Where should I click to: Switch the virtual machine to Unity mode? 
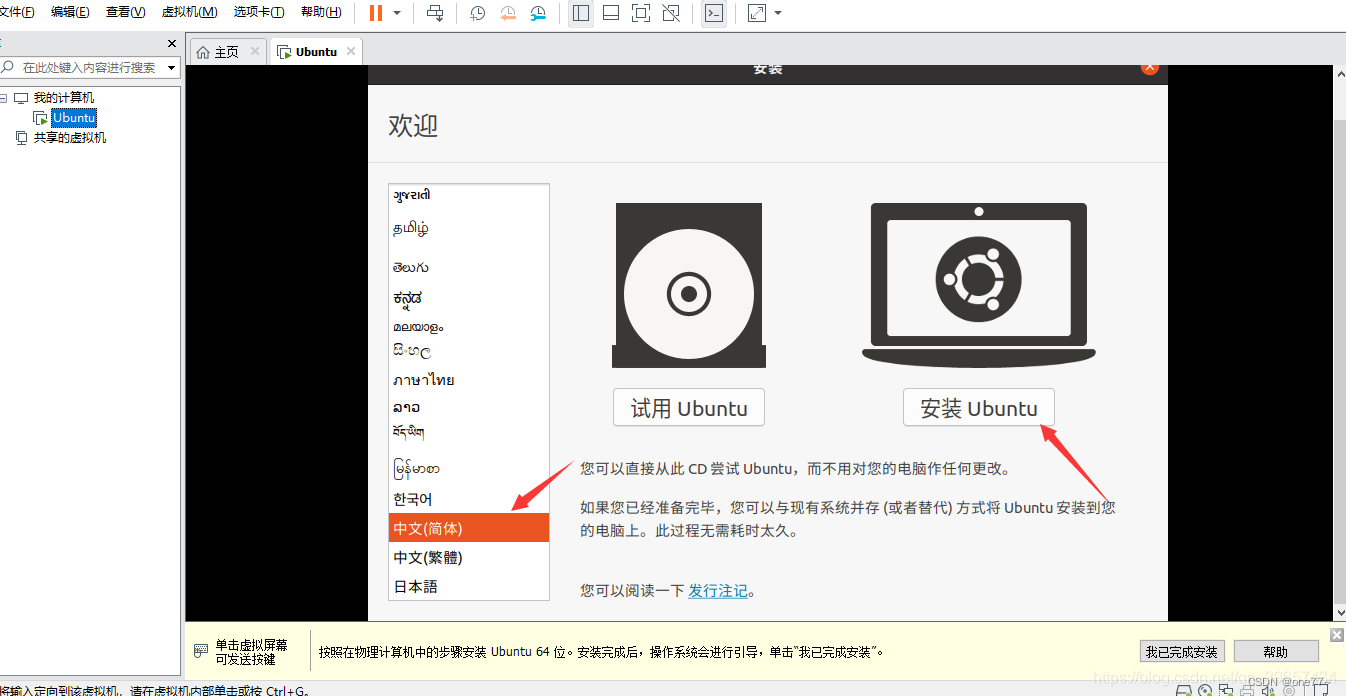(x=671, y=13)
